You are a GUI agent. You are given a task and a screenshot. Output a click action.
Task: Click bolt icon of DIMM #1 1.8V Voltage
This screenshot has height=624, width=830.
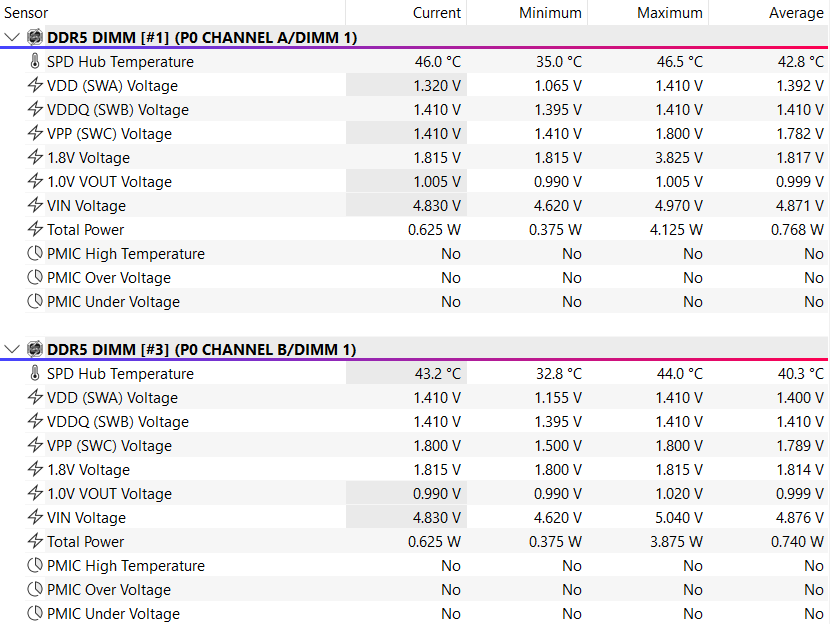35,157
